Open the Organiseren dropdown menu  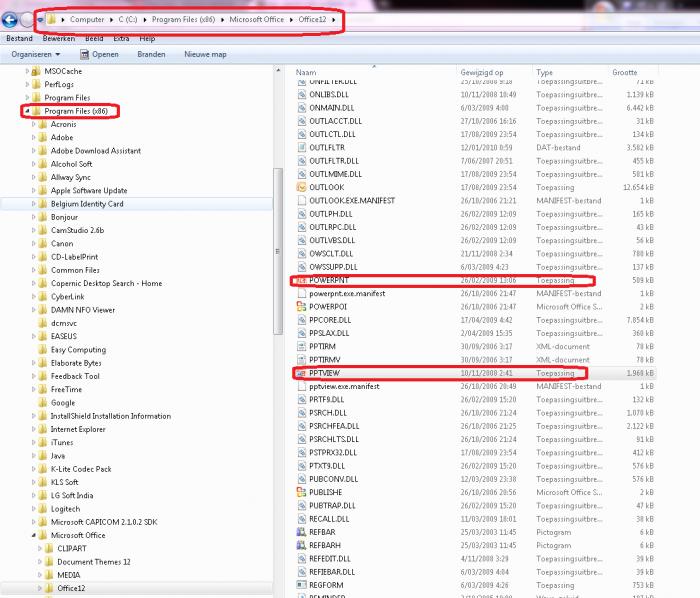36,54
